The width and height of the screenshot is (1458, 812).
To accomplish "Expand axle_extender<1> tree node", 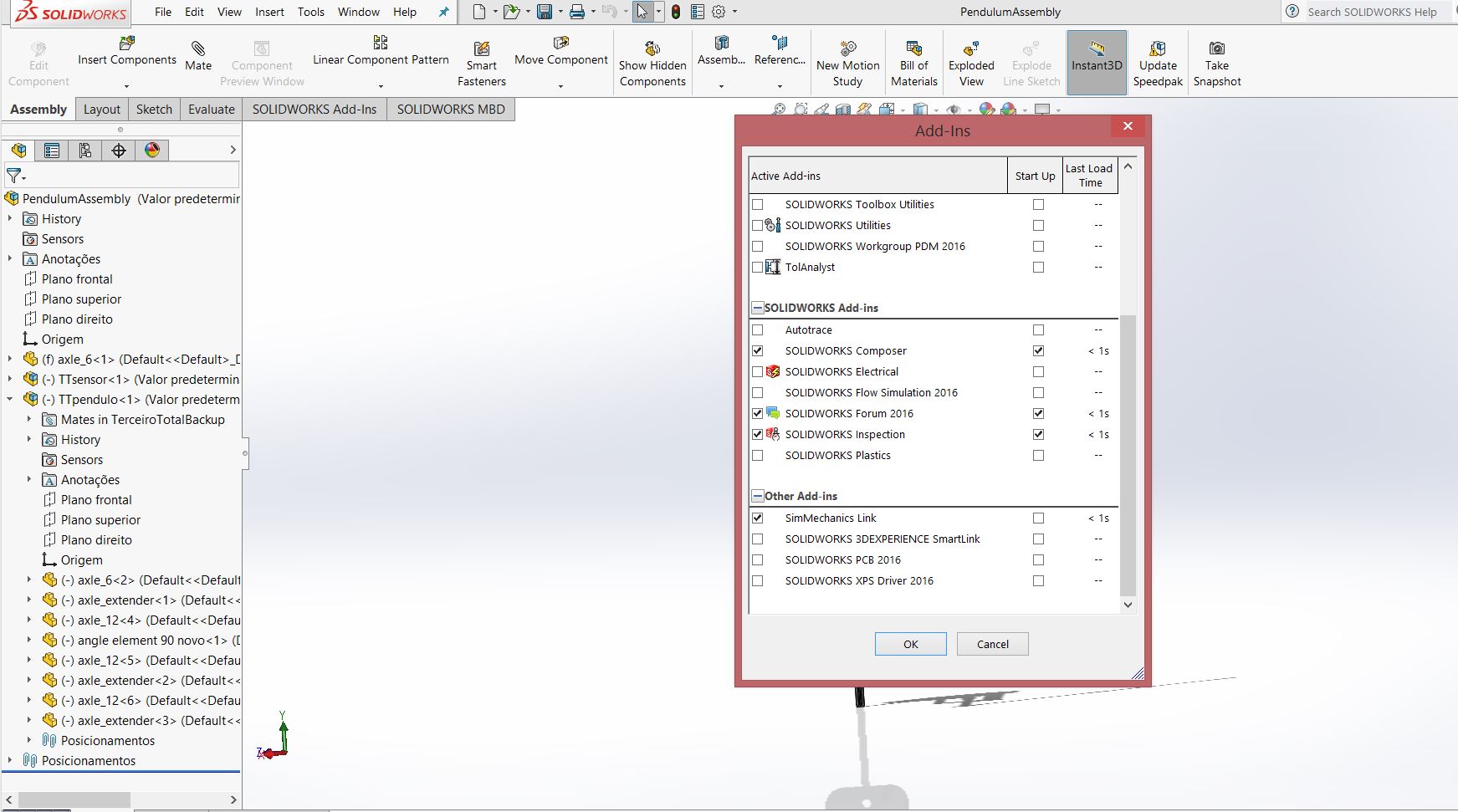I will coord(29,600).
